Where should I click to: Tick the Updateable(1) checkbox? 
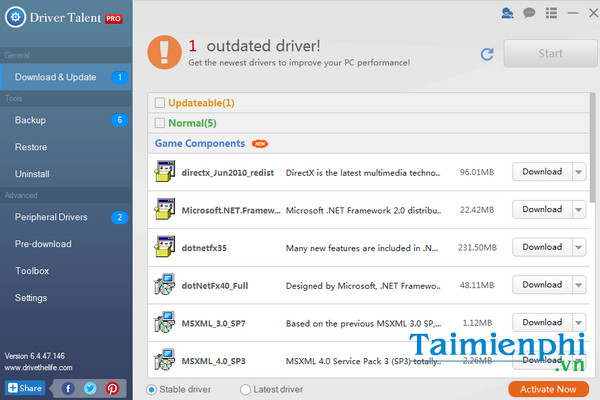click(160, 103)
